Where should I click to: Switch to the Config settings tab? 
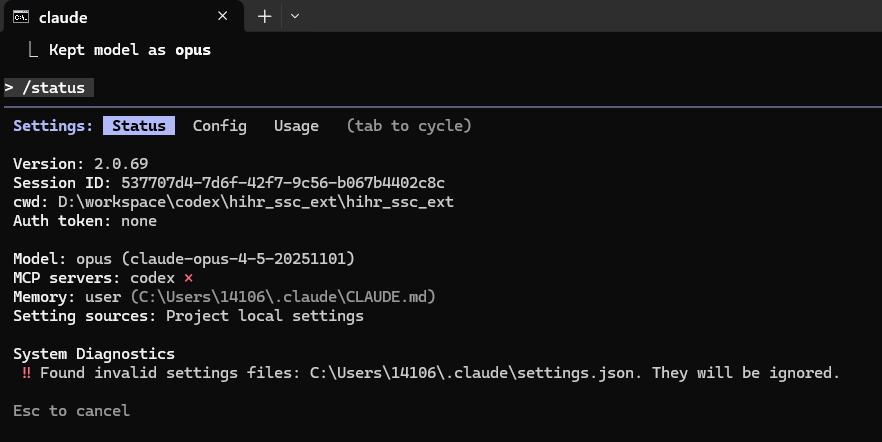219,125
